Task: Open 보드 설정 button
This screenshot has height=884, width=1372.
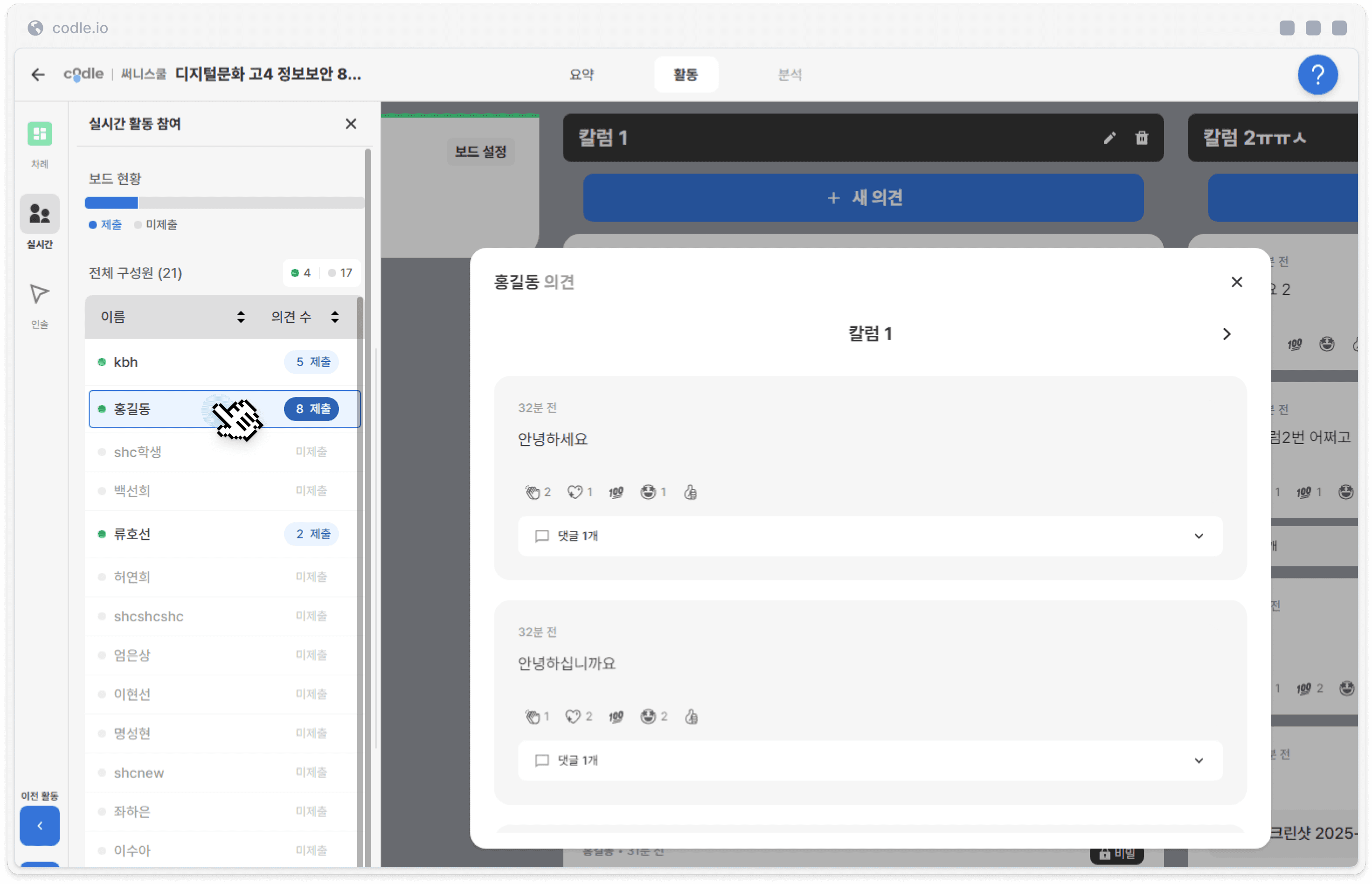Action: click(480, 152)
